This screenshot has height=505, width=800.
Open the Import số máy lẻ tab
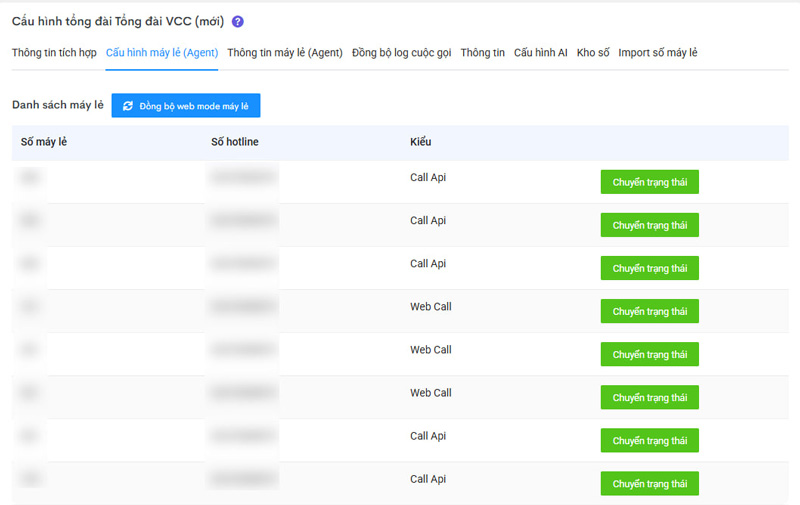click(658, 53)
